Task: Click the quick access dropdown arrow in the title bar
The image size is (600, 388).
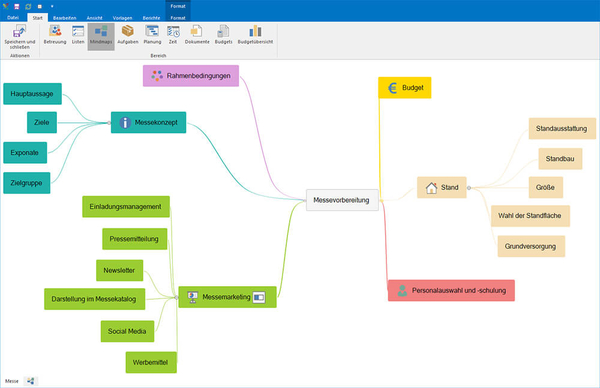Action: click(52, 6)
